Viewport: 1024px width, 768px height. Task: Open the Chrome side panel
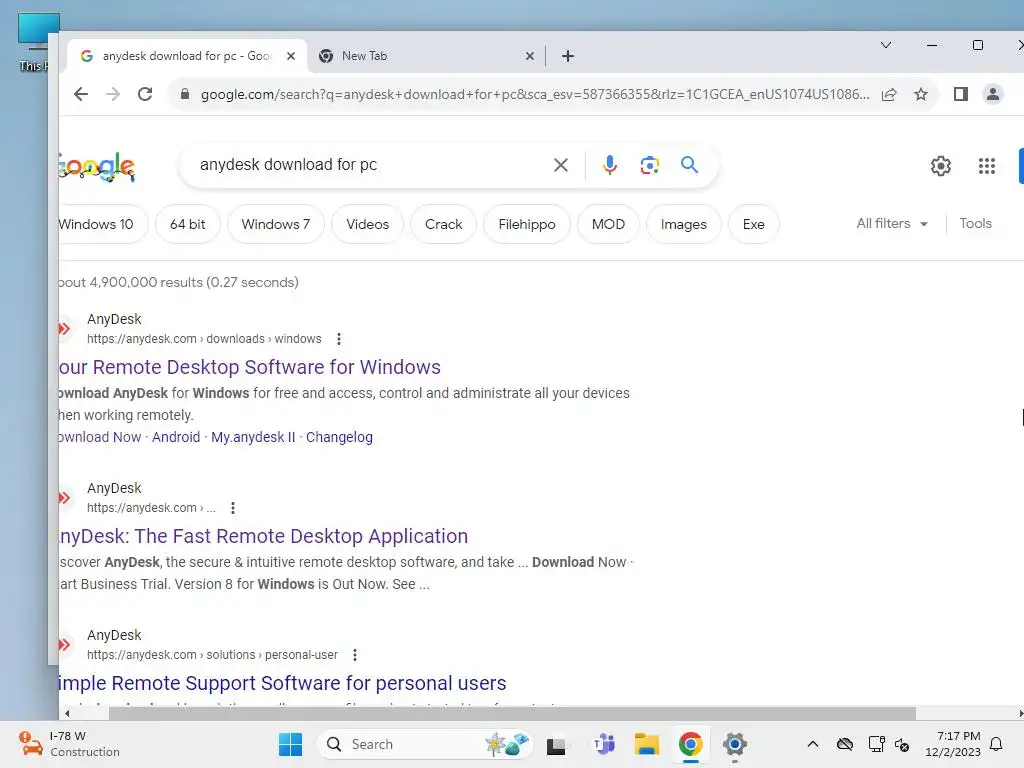(961, 94)
